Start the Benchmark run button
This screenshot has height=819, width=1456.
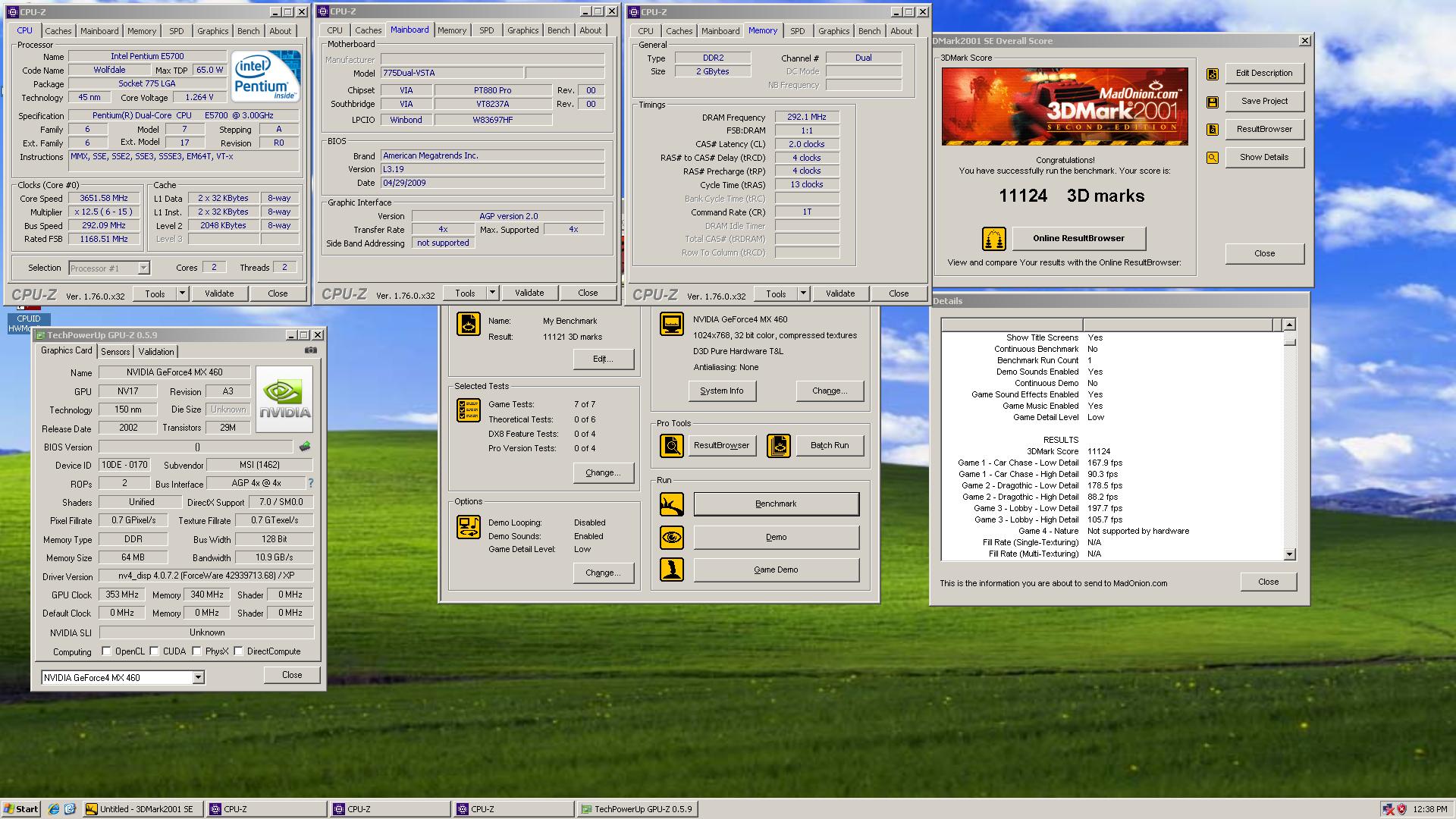776,504
